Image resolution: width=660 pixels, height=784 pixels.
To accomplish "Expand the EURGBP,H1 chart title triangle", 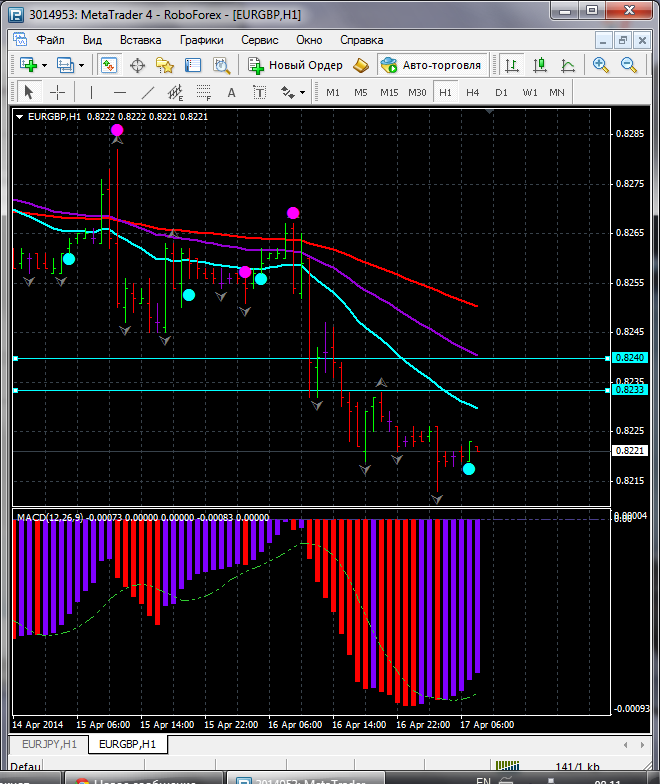I will point(20,116).
